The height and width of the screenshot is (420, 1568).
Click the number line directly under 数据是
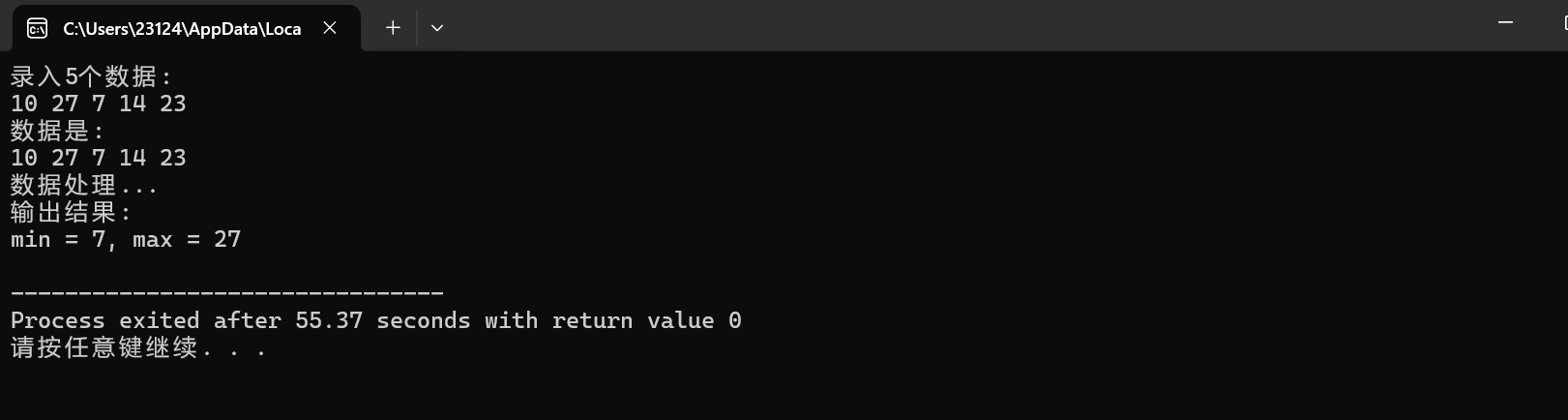[99, 158]
